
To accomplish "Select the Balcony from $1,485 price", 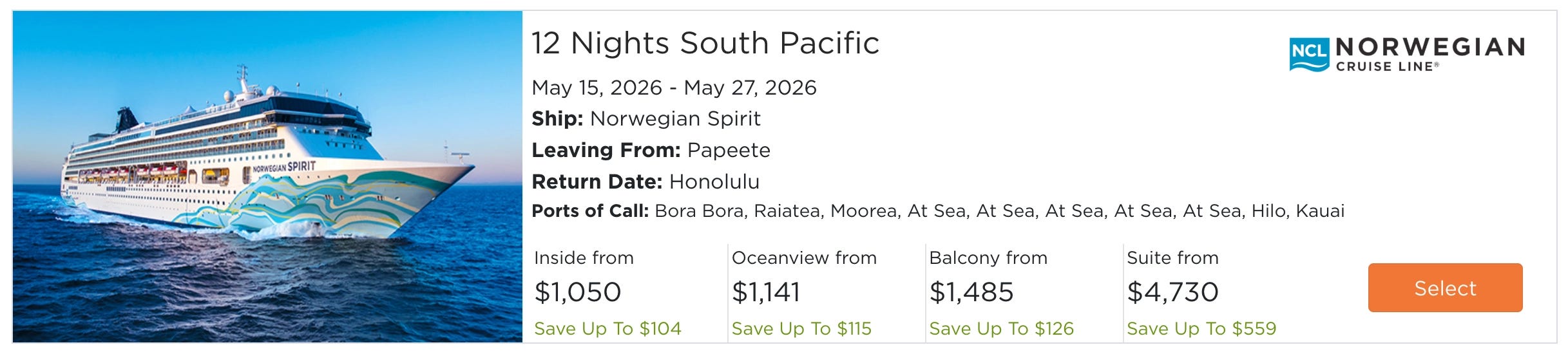I will [x=971, y=292].
